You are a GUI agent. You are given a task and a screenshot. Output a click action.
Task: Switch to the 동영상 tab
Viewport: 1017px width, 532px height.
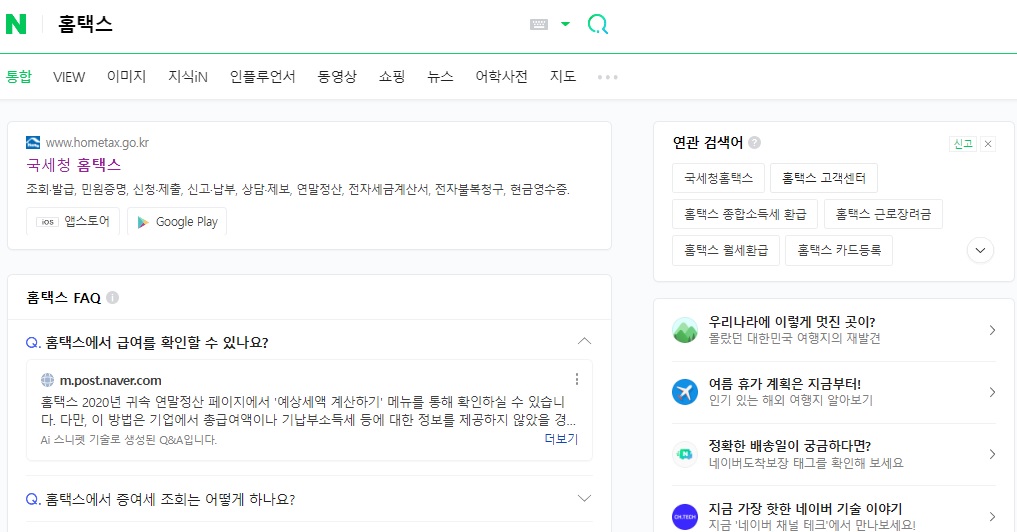click(x=337, y=77)
